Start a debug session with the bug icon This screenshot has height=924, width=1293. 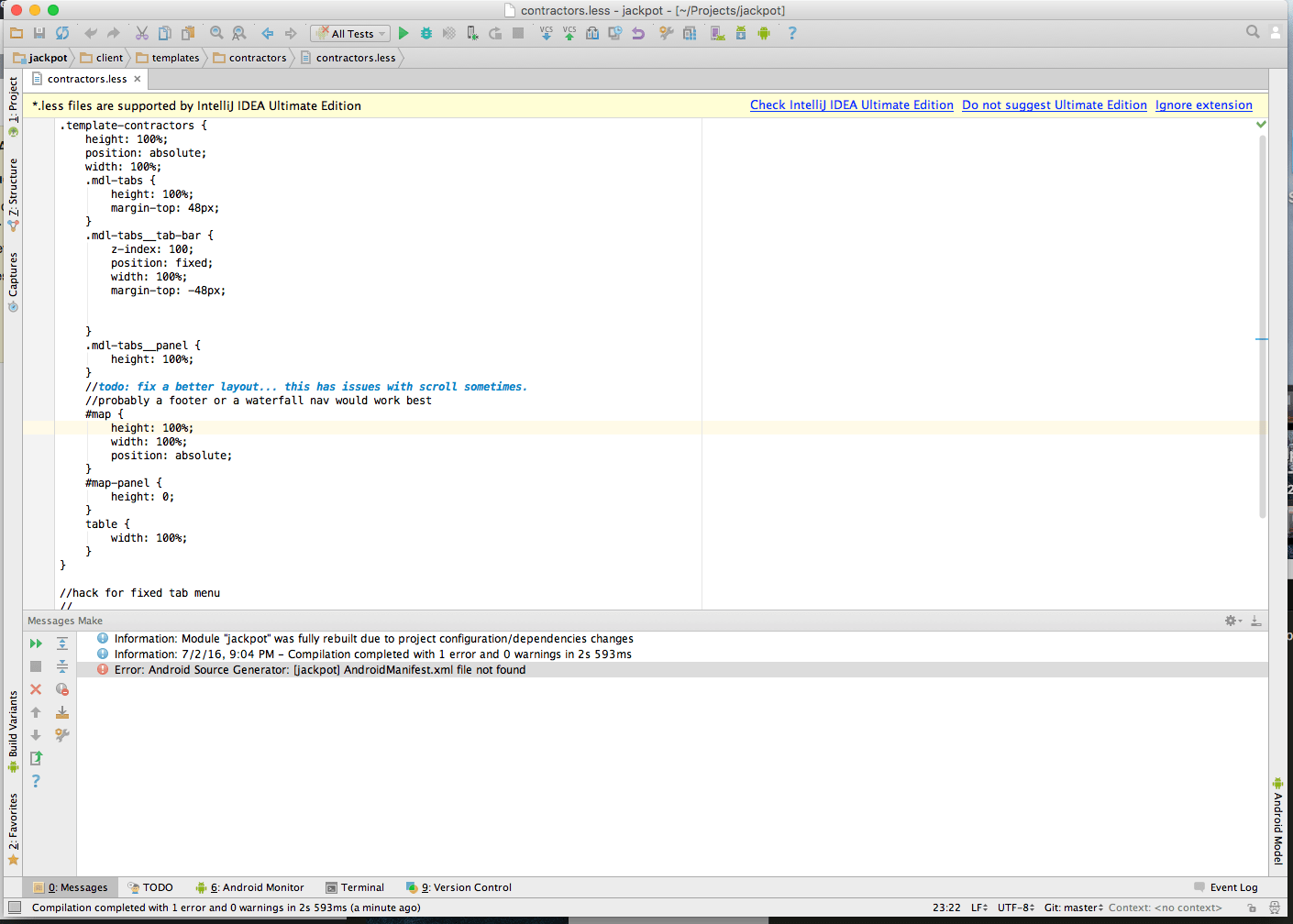(x=425, y=33)
